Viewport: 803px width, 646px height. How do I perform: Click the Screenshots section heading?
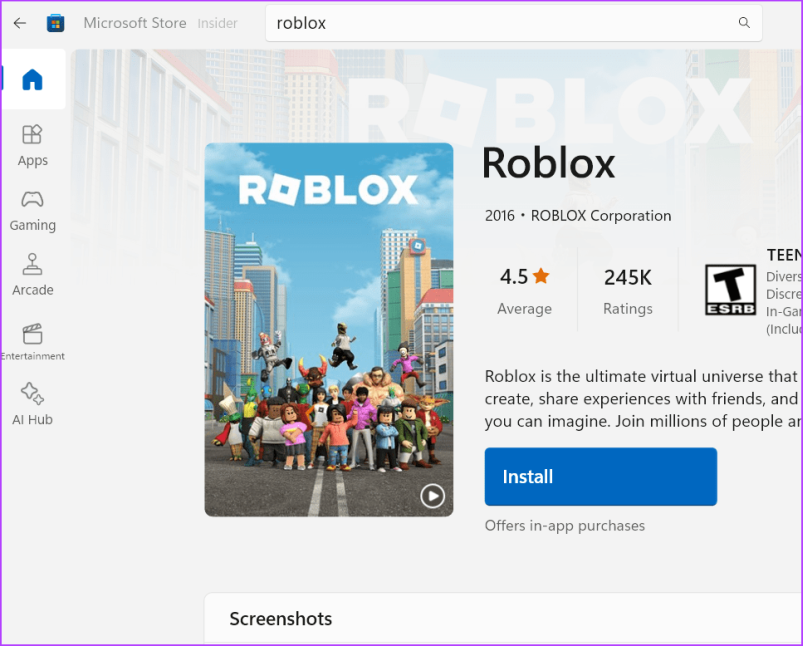pyautogui.click(x=281, y=619)
